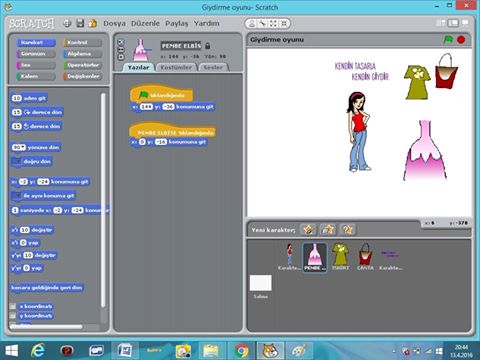Select the ÇANTA sprite thumbnail
480x360 pixels.
(365, 257)
